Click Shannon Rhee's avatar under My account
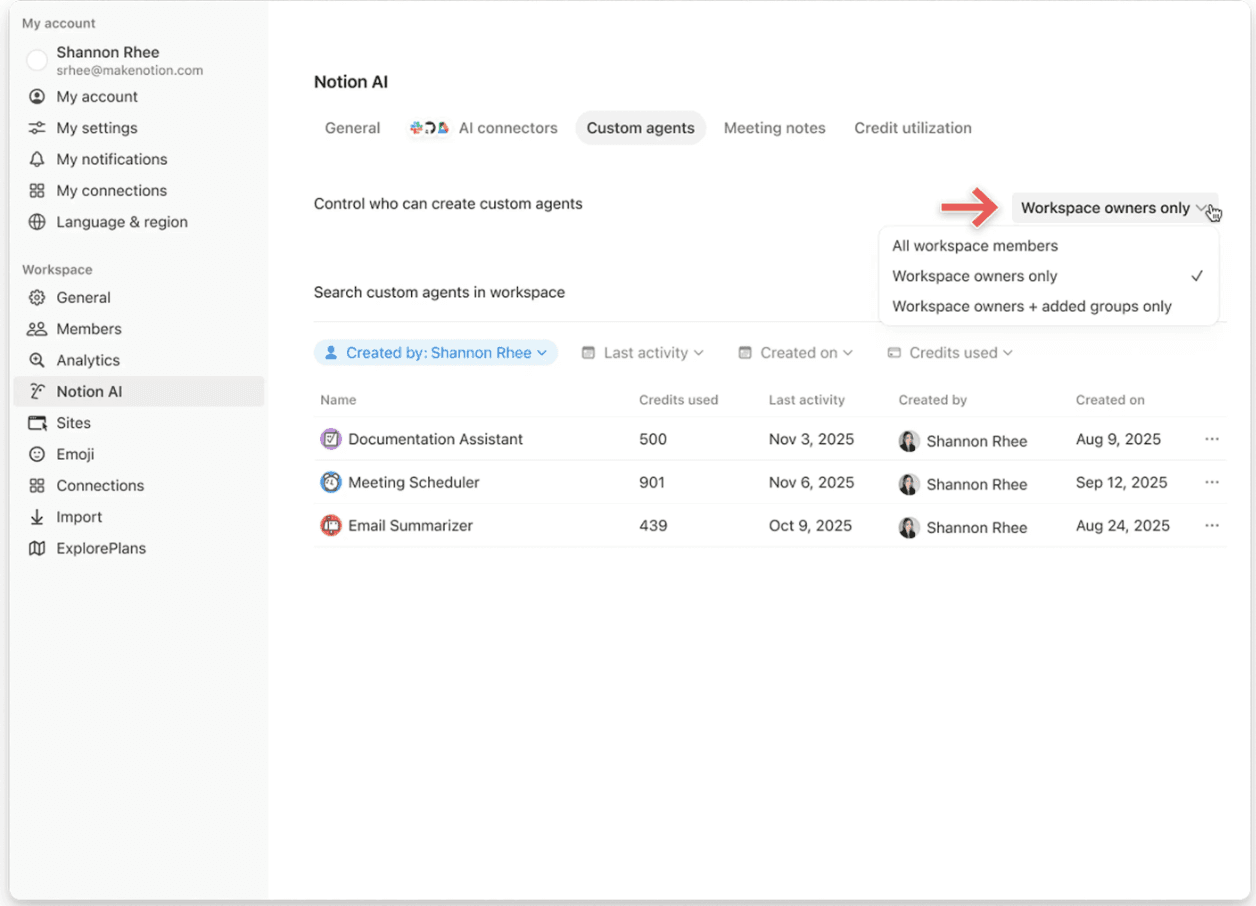Viewport: 1256px width, 906px height. click(37, 60)
